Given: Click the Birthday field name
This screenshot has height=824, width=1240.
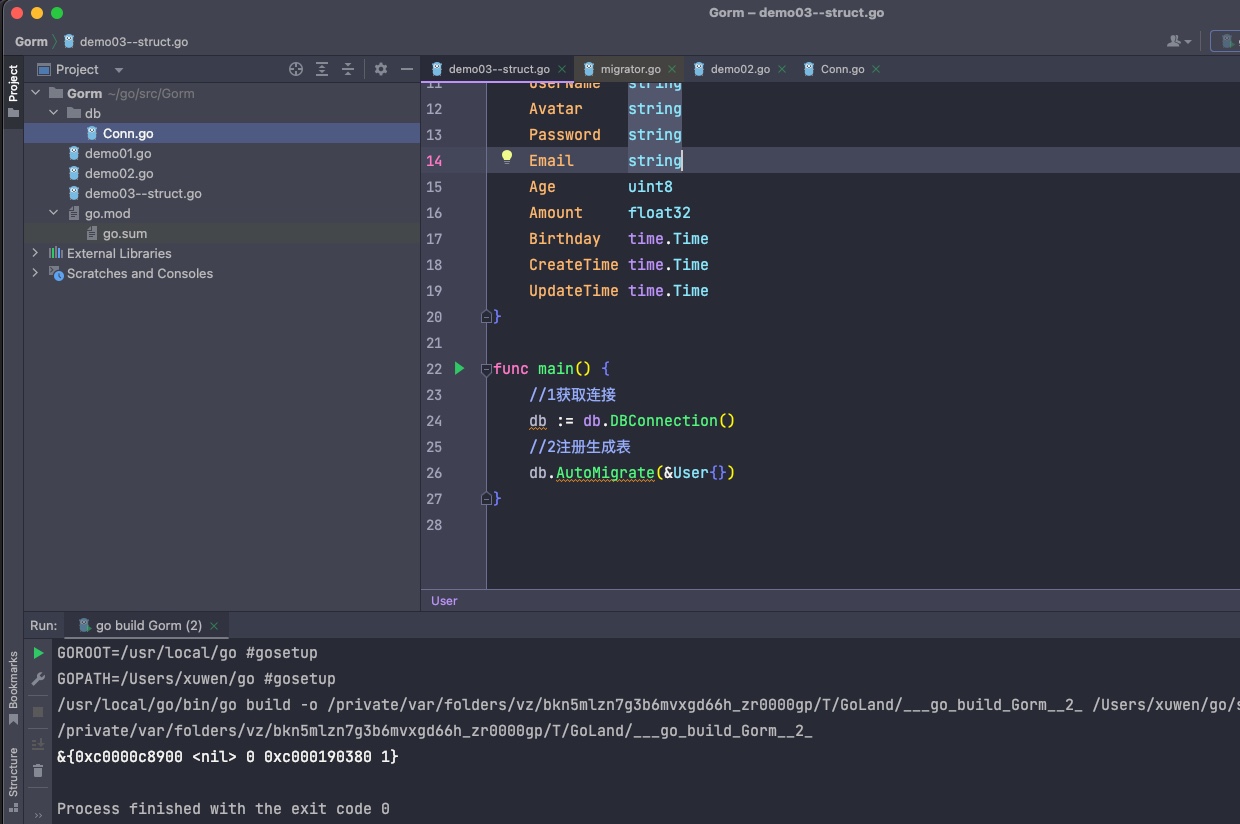Looking at the screenshot, I should (565, 239).
